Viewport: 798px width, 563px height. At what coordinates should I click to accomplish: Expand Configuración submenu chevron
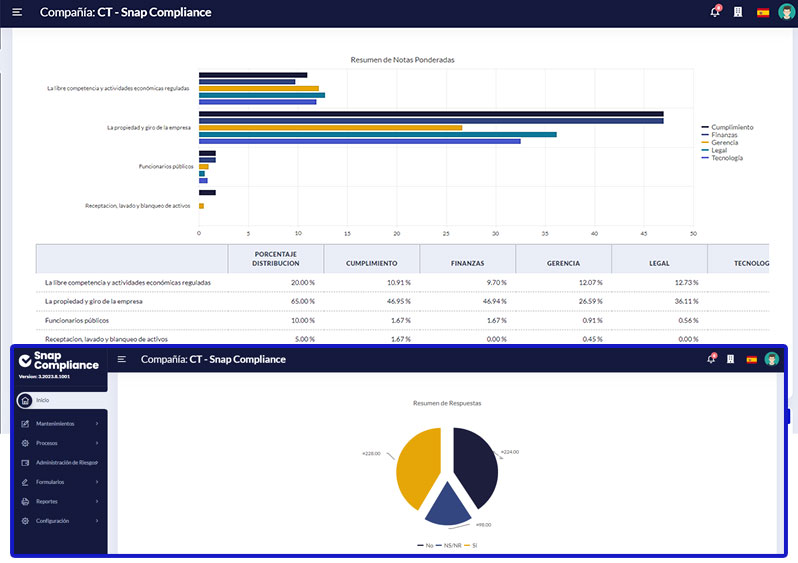coord(97,521)
